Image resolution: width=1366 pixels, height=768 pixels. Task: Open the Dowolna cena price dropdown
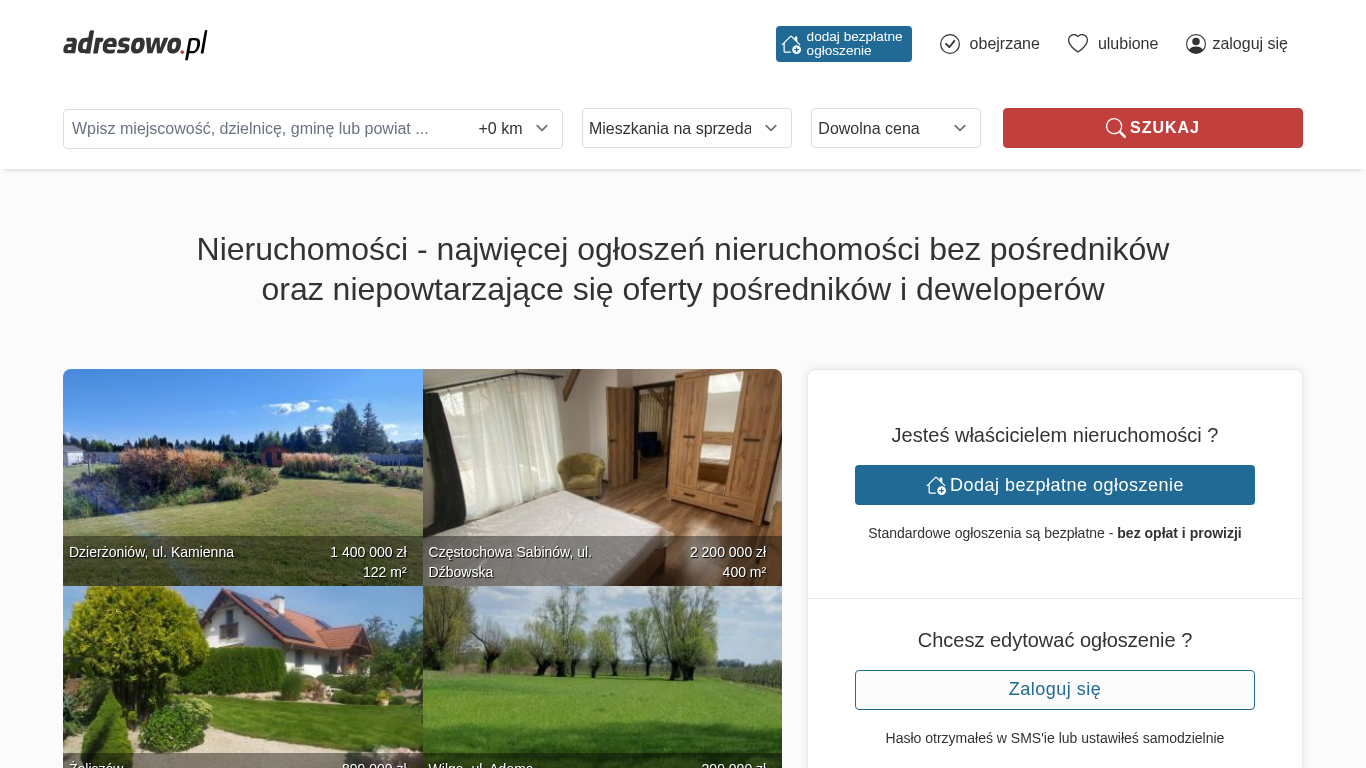[x=895, y=128]
